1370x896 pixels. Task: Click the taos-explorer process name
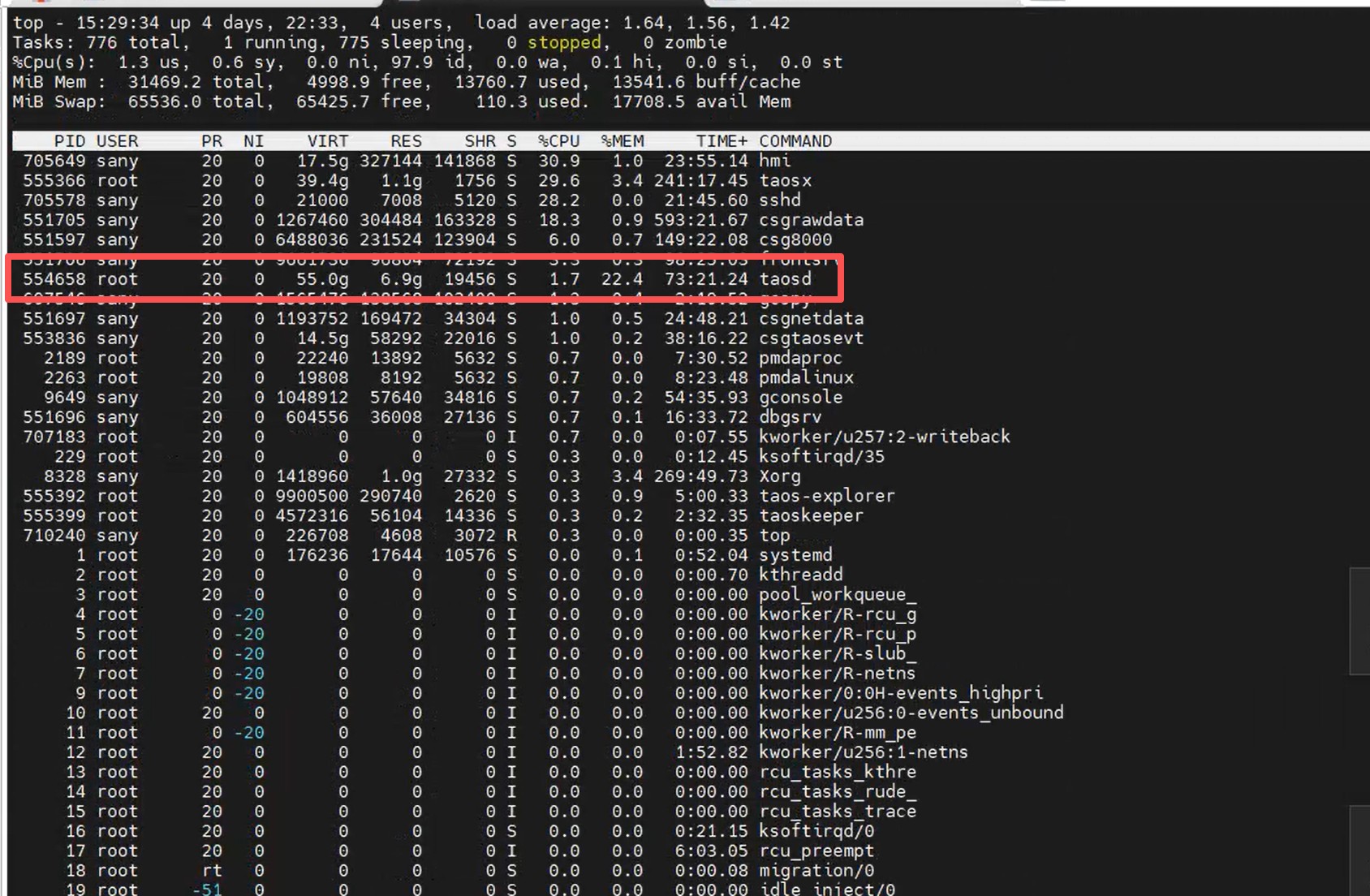click(826, 496)
